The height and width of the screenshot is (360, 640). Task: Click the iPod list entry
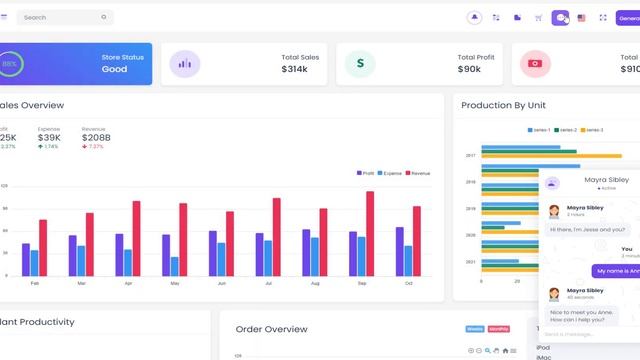click(x=543, y=348)
